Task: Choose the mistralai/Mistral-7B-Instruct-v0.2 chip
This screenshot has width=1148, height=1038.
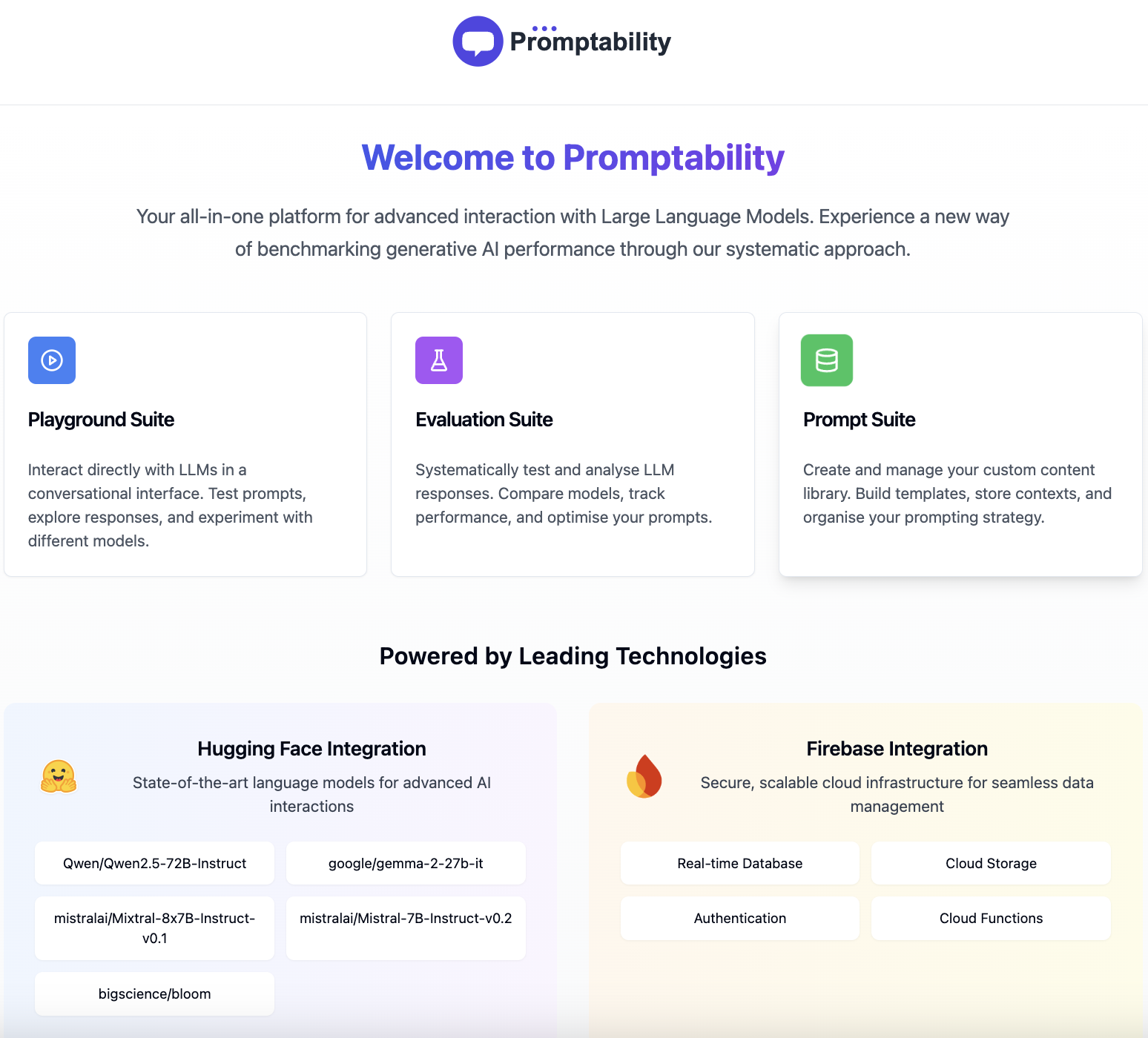Action: tap(406, 928)
